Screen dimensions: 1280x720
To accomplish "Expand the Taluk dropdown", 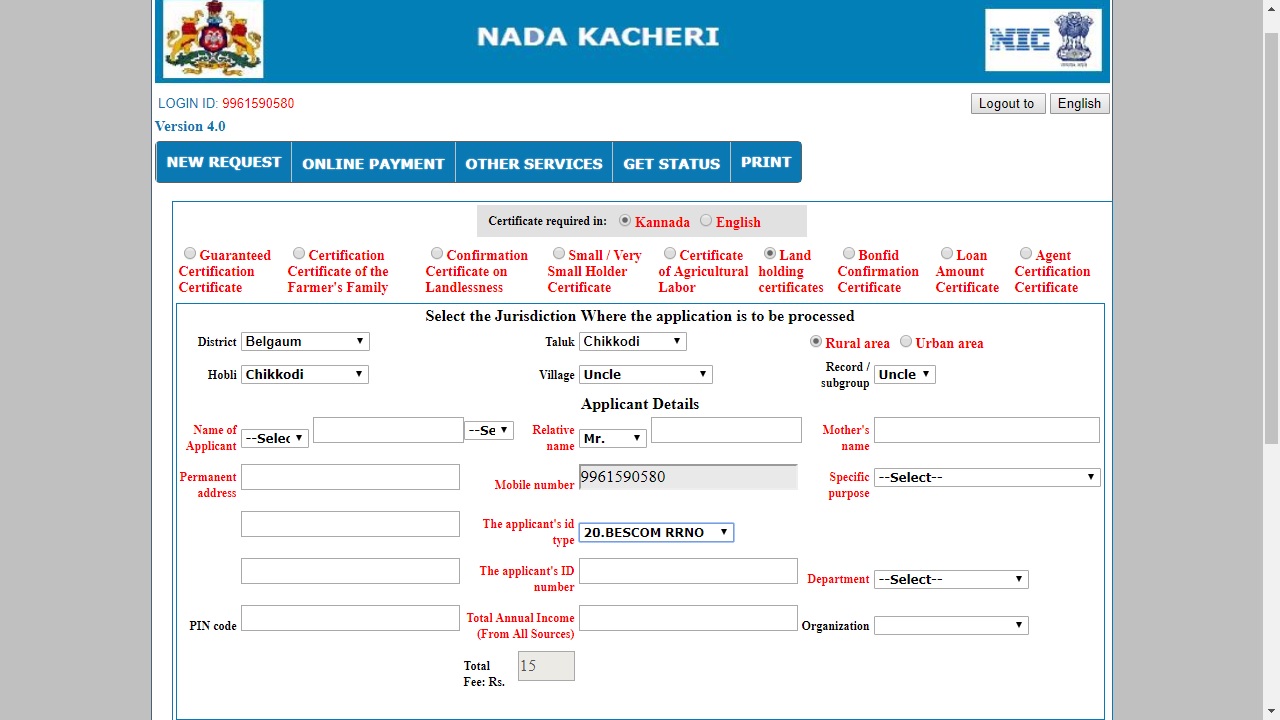I will pyautogui.click(x=632, y=341).
